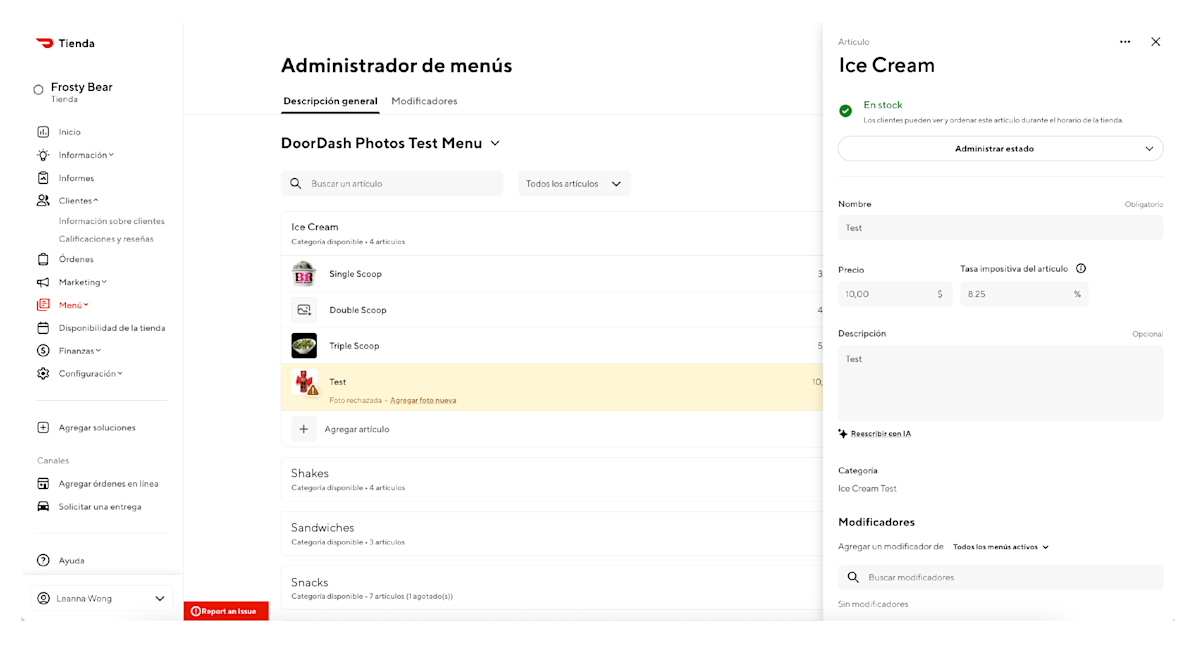Open the Triple Scoop thumbnail
Viewport: 1200px width, 647px height.
pyautogui.click(x=304, y=346)
